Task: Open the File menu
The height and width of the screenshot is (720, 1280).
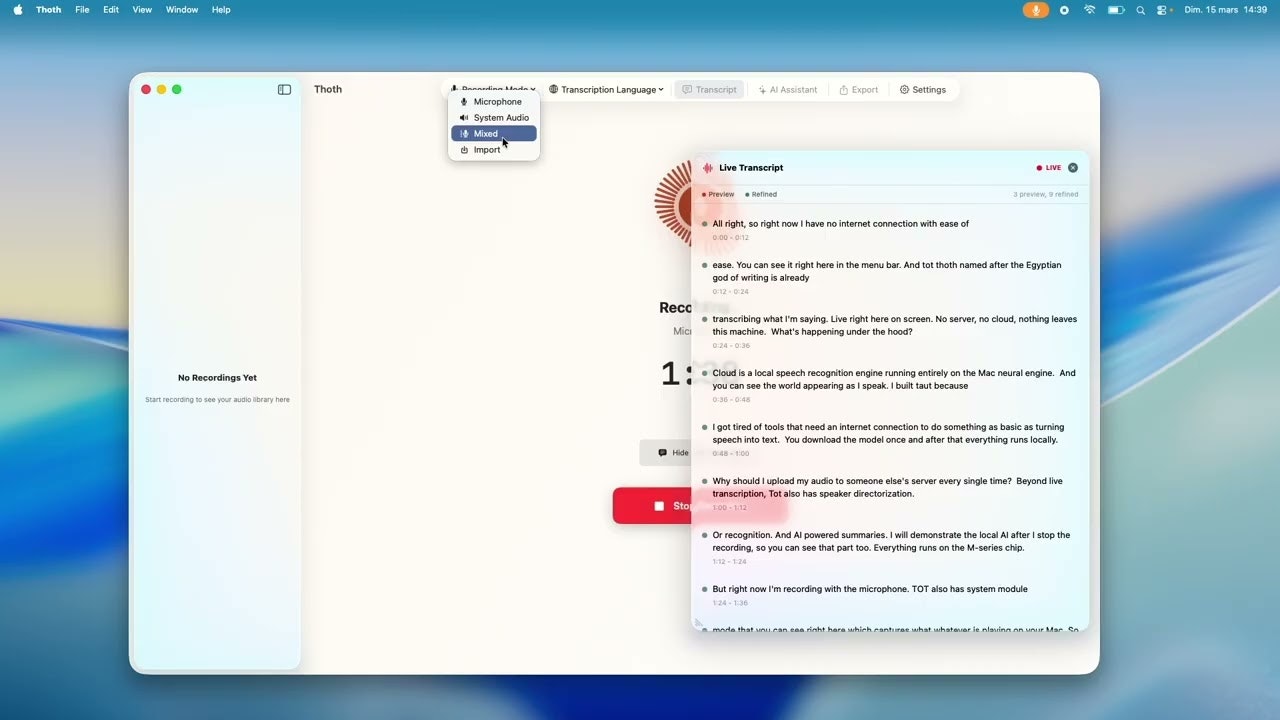Action: pyautogui.click(x=82, y=10)
